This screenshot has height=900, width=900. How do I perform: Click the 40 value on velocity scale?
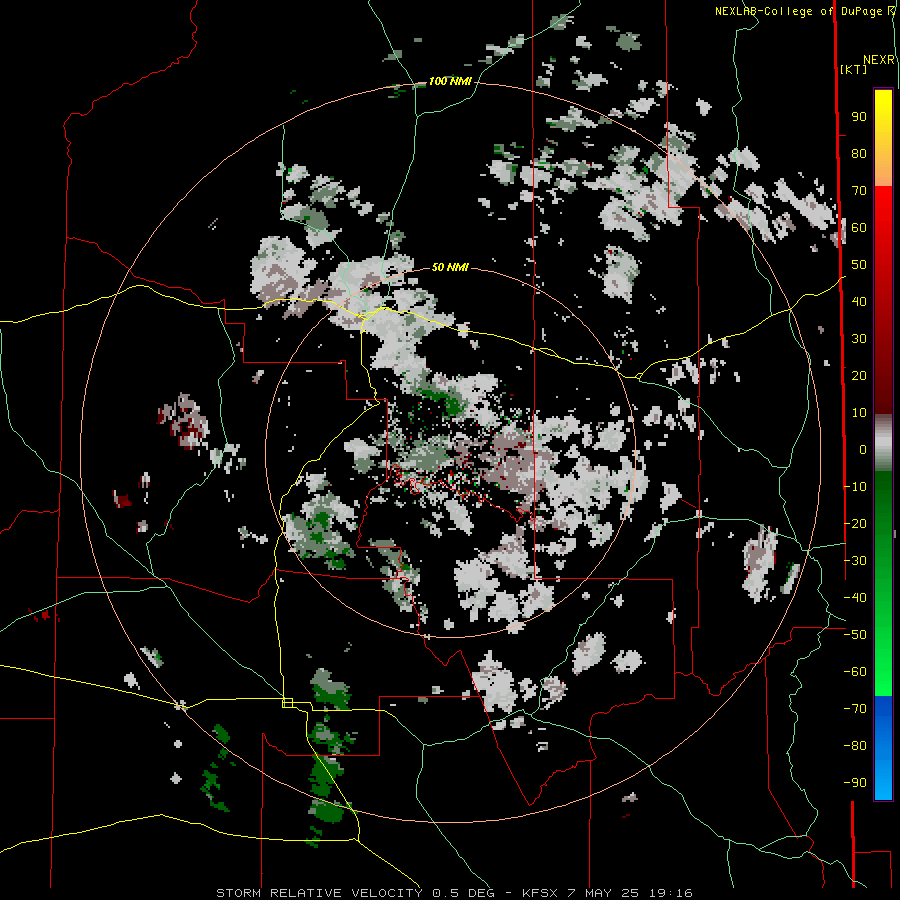[859, 301]
